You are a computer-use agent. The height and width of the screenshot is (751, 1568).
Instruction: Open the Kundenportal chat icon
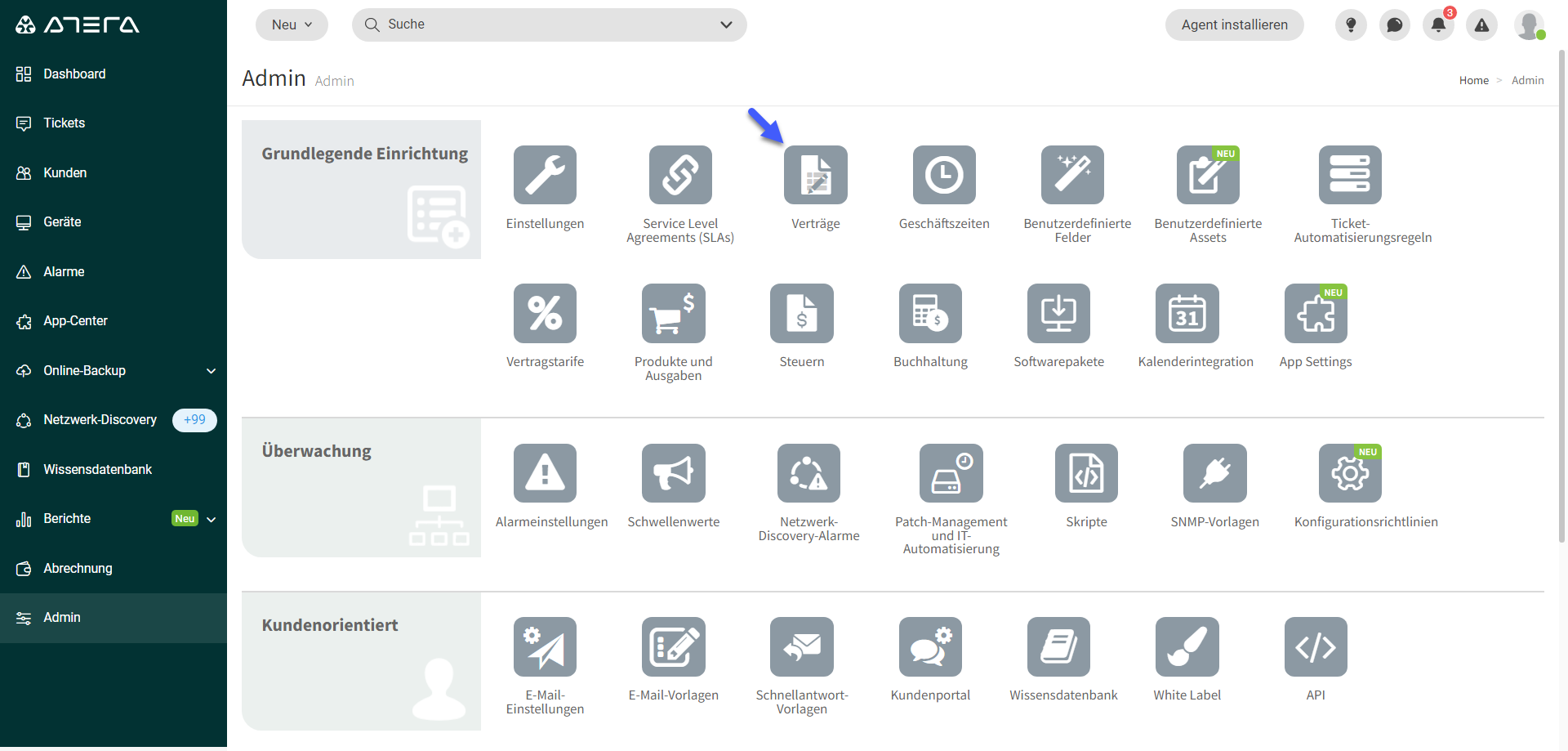tap(930, 646)
